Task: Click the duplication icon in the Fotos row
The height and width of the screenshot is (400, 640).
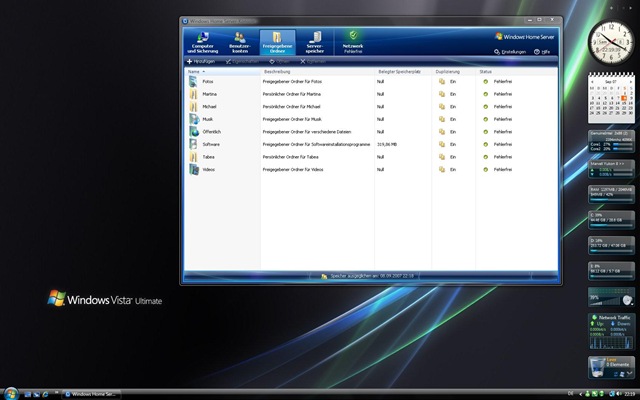Action: coord(442,82)
